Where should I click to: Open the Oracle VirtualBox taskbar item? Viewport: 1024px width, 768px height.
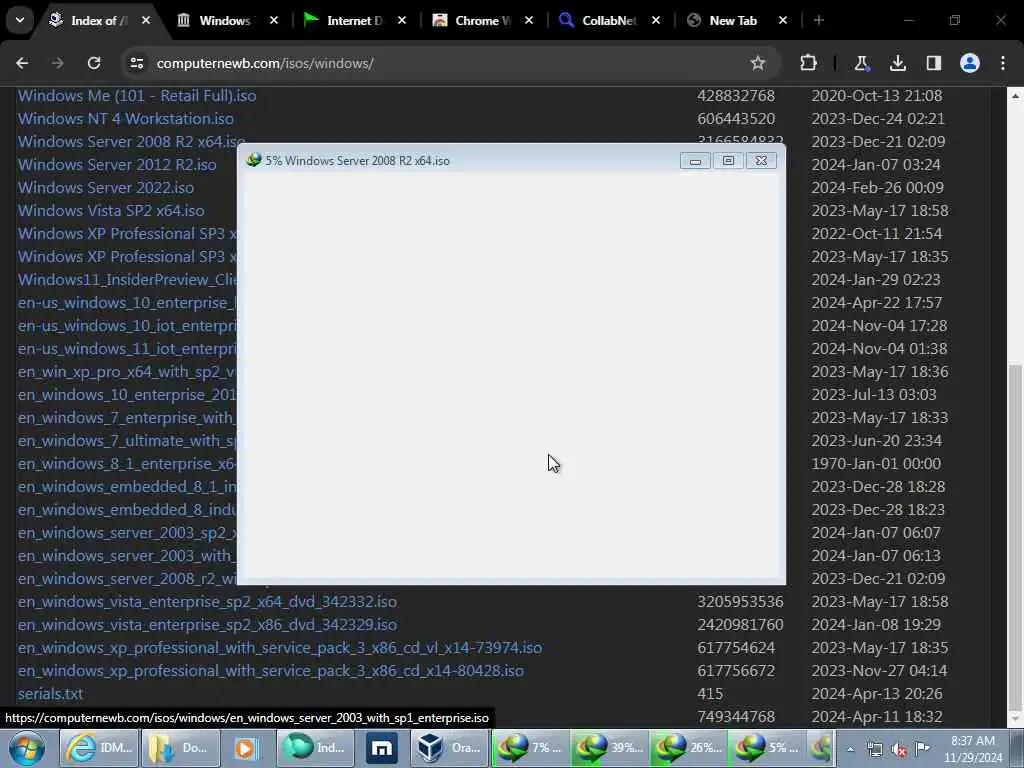click(450, 748)
